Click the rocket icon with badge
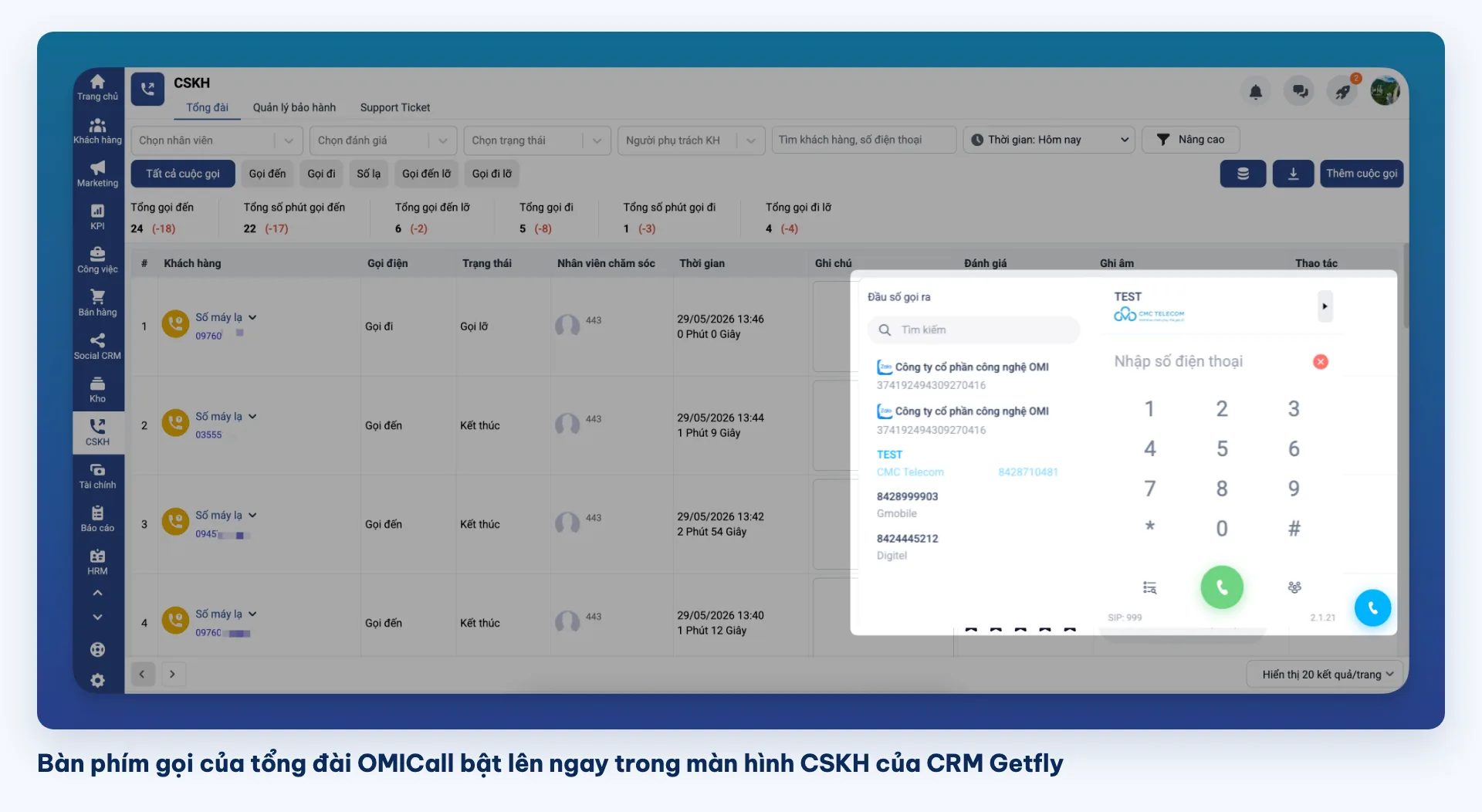The width and height of the screenshot is (1482, 812). (1343, 92)
